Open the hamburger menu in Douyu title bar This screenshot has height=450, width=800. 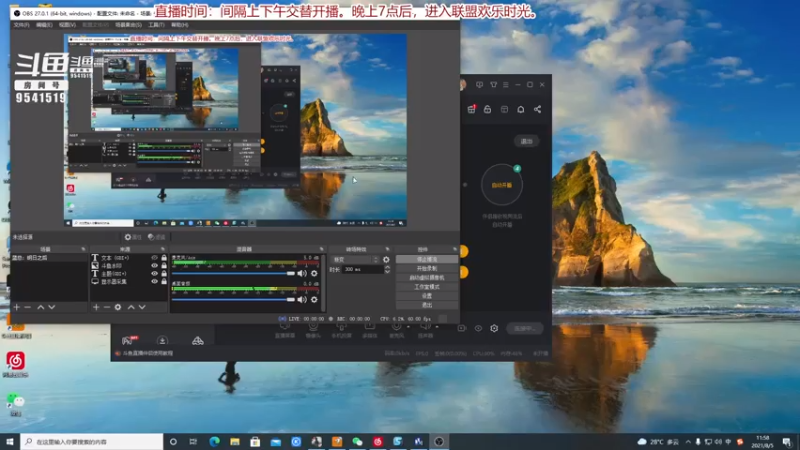(506, 85)
